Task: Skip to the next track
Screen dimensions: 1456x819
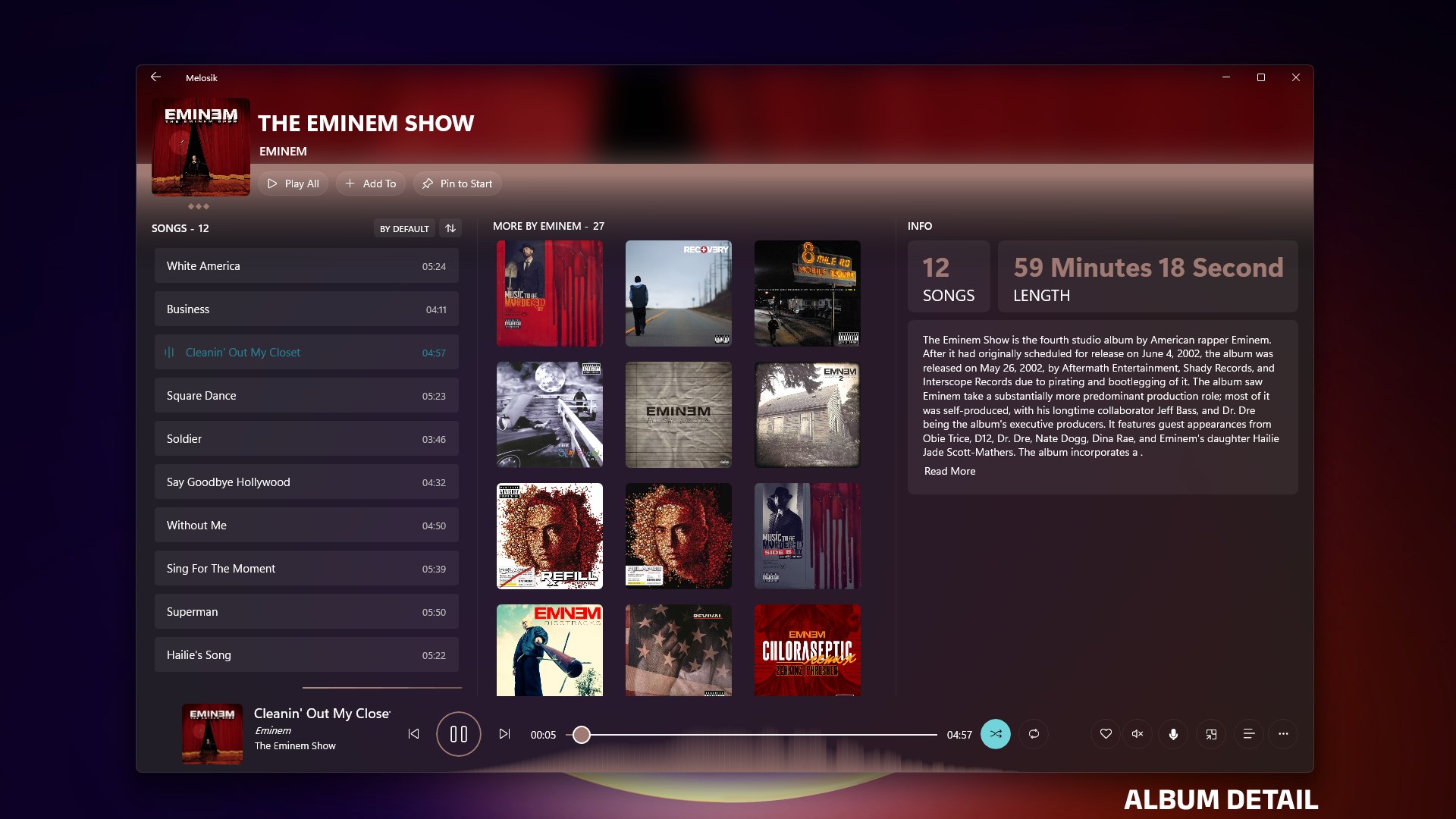Action: click(504, 734)
